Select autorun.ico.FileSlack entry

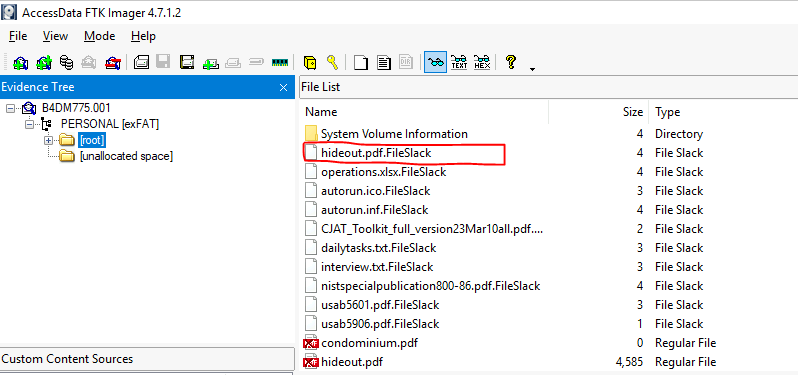click(x=376, y=191)
